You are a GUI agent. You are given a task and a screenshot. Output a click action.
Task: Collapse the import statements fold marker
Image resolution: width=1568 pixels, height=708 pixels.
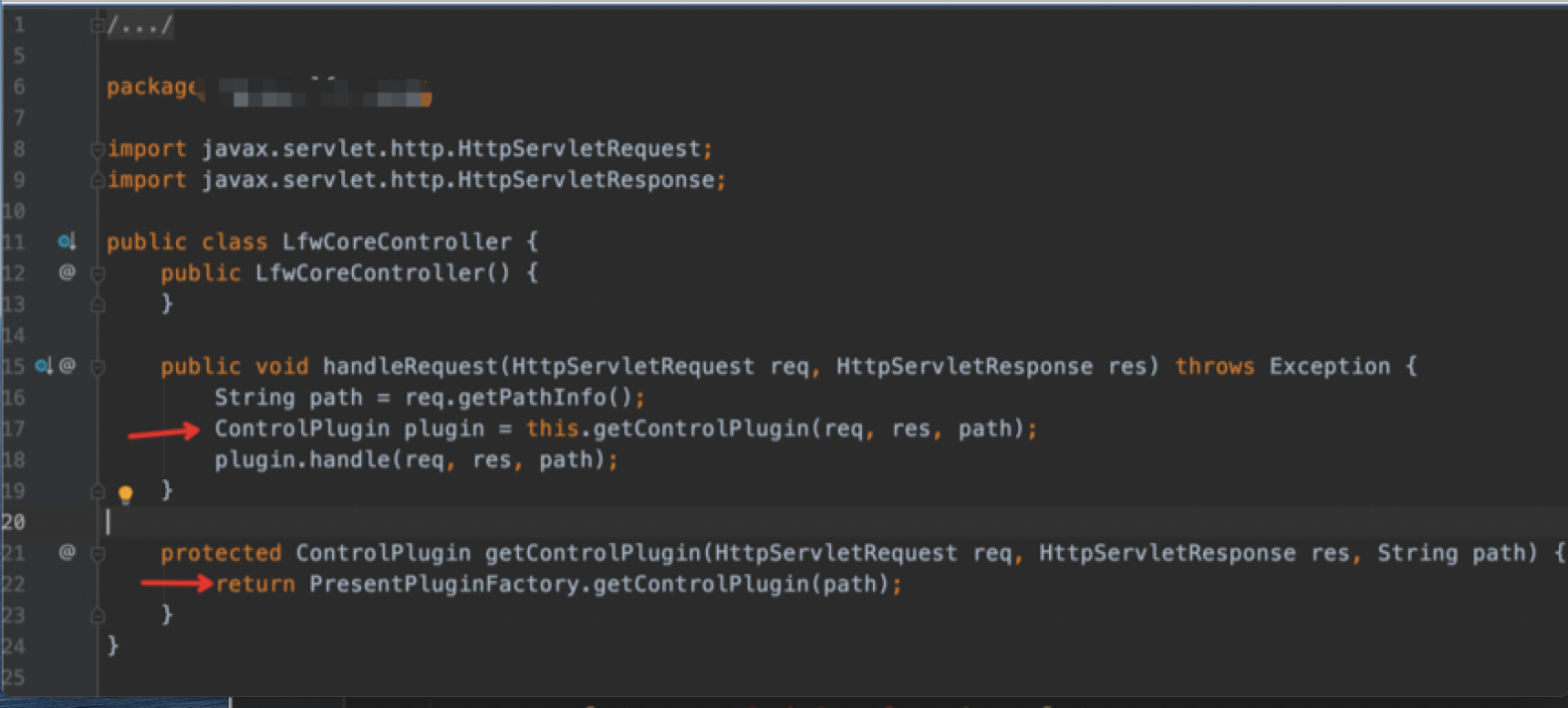point(97,149)
